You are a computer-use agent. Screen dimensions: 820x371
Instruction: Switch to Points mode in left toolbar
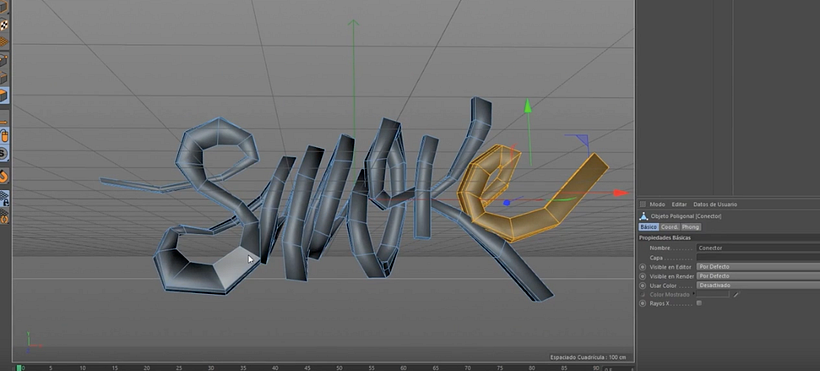pyautogui.click(x=4, y=60)
